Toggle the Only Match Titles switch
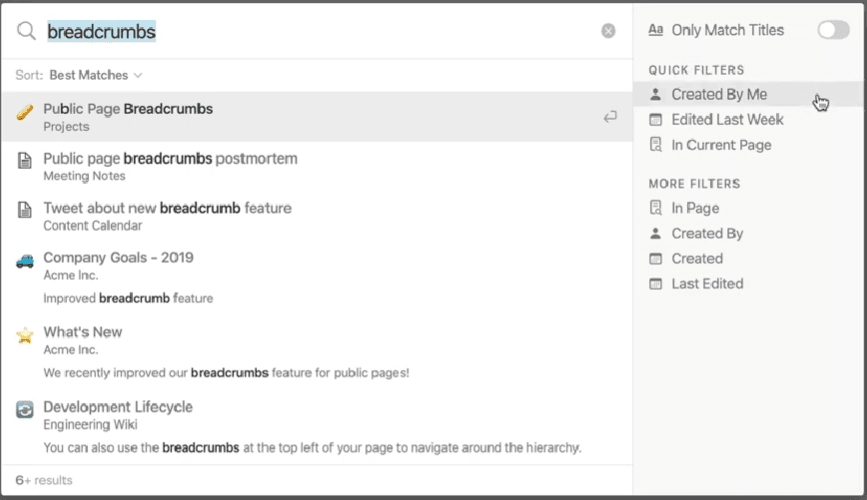The height and width of the screenshot is (500, 867). (832, 30)
